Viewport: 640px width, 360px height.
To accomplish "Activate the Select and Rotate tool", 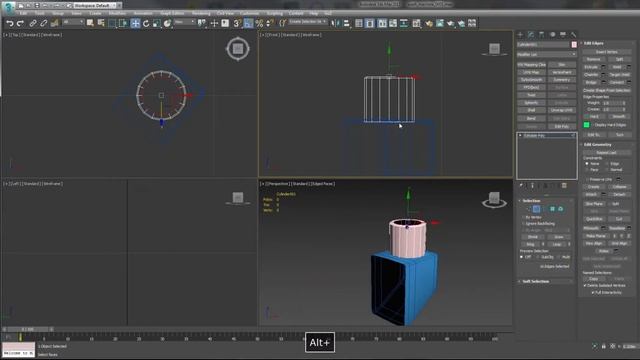I will 146,23.
